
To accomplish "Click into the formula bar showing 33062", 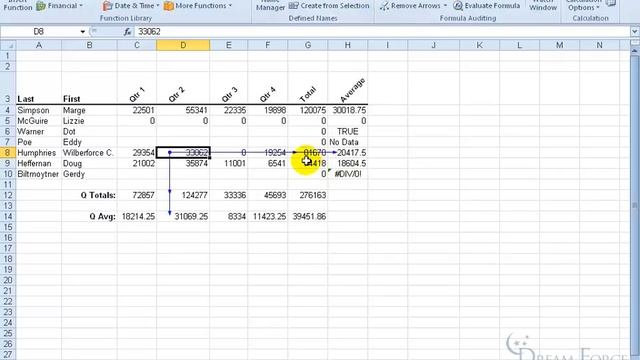I will click(x=383, y=32).
